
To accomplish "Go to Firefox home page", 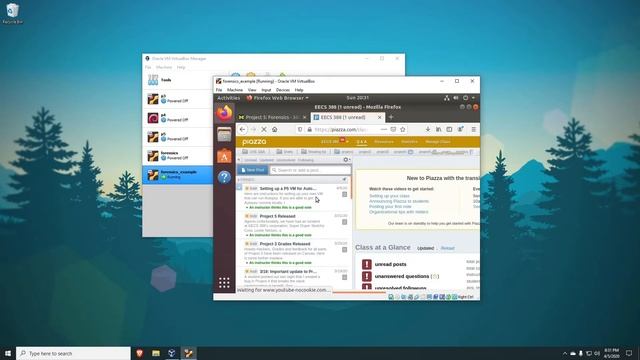I will [x=275, y=129].
